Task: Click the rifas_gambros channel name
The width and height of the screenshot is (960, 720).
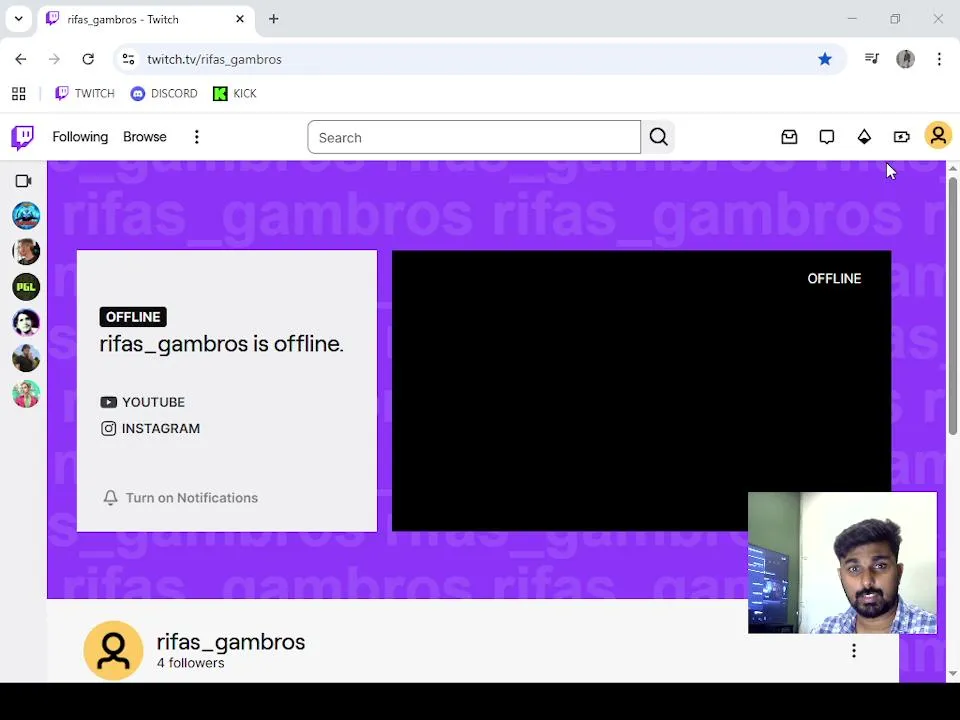Action: [231, 642]
